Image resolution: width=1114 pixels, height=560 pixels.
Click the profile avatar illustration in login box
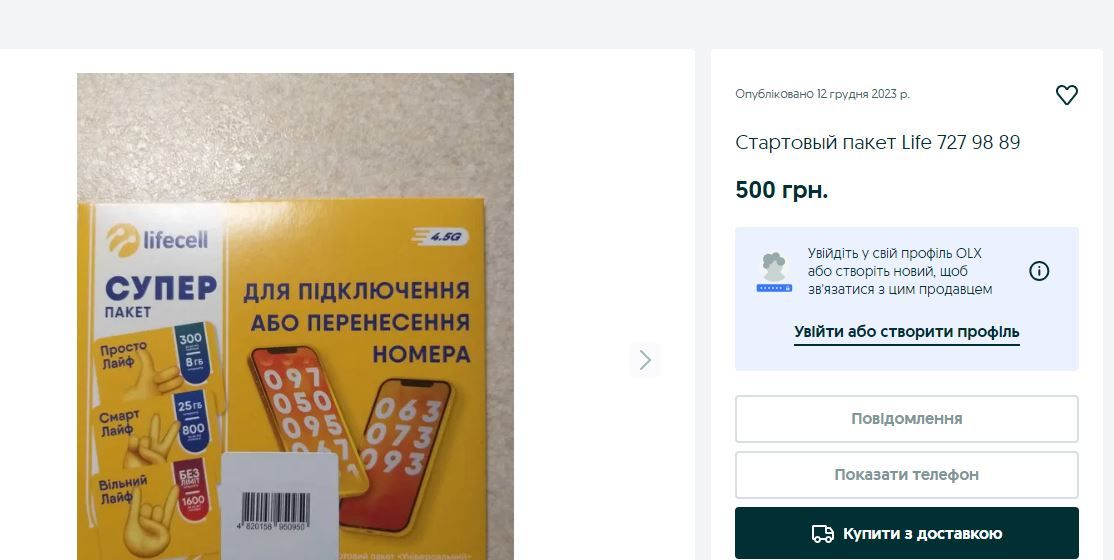[x=774, y=271]
